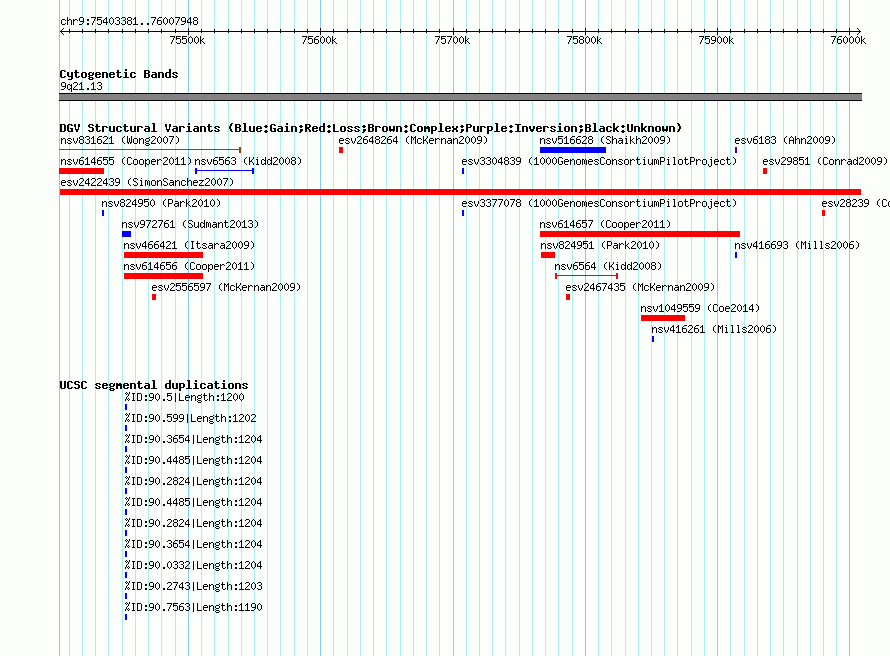Select nsv1049559 (Coe2014) label
The image size is (890, 656).
click(x=700, y=308)
